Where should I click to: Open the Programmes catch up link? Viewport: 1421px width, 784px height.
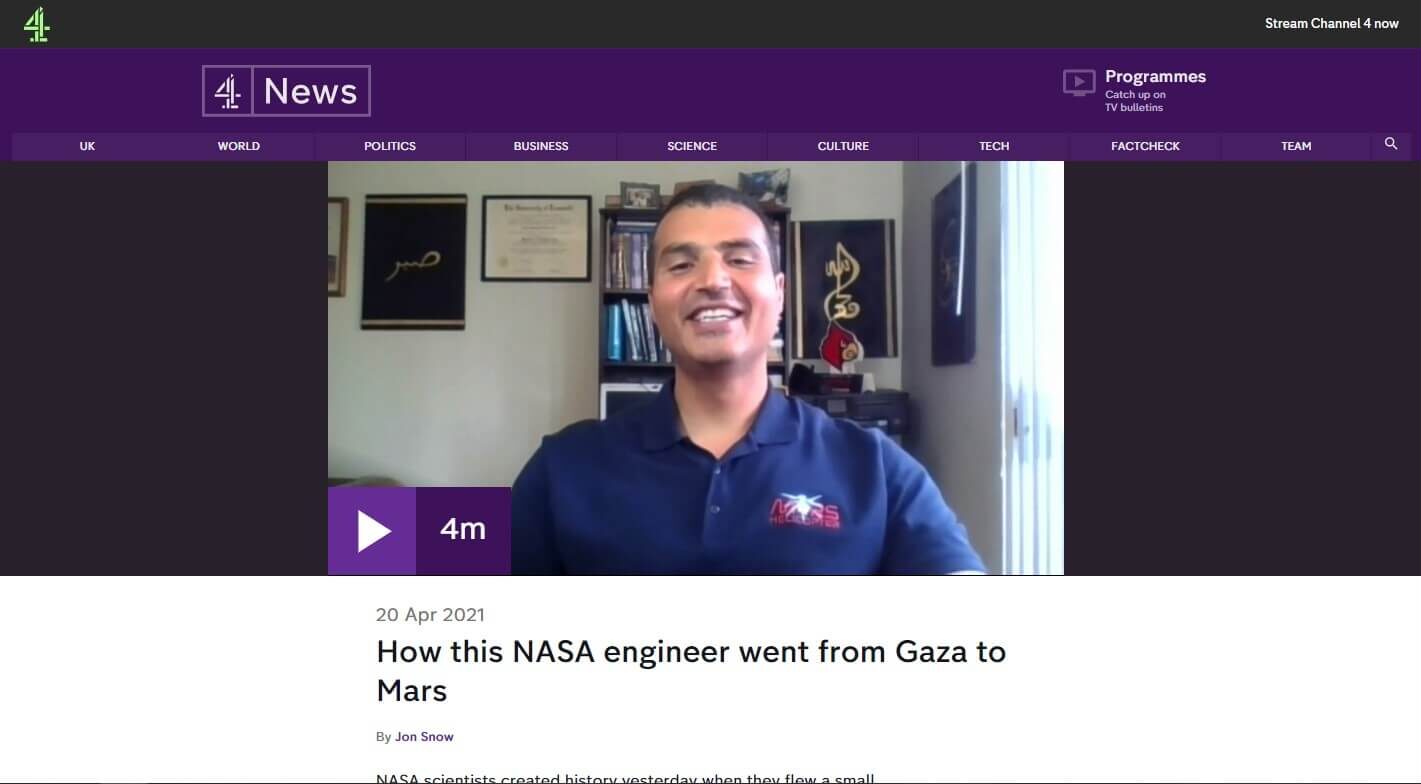pos(1155,89)
